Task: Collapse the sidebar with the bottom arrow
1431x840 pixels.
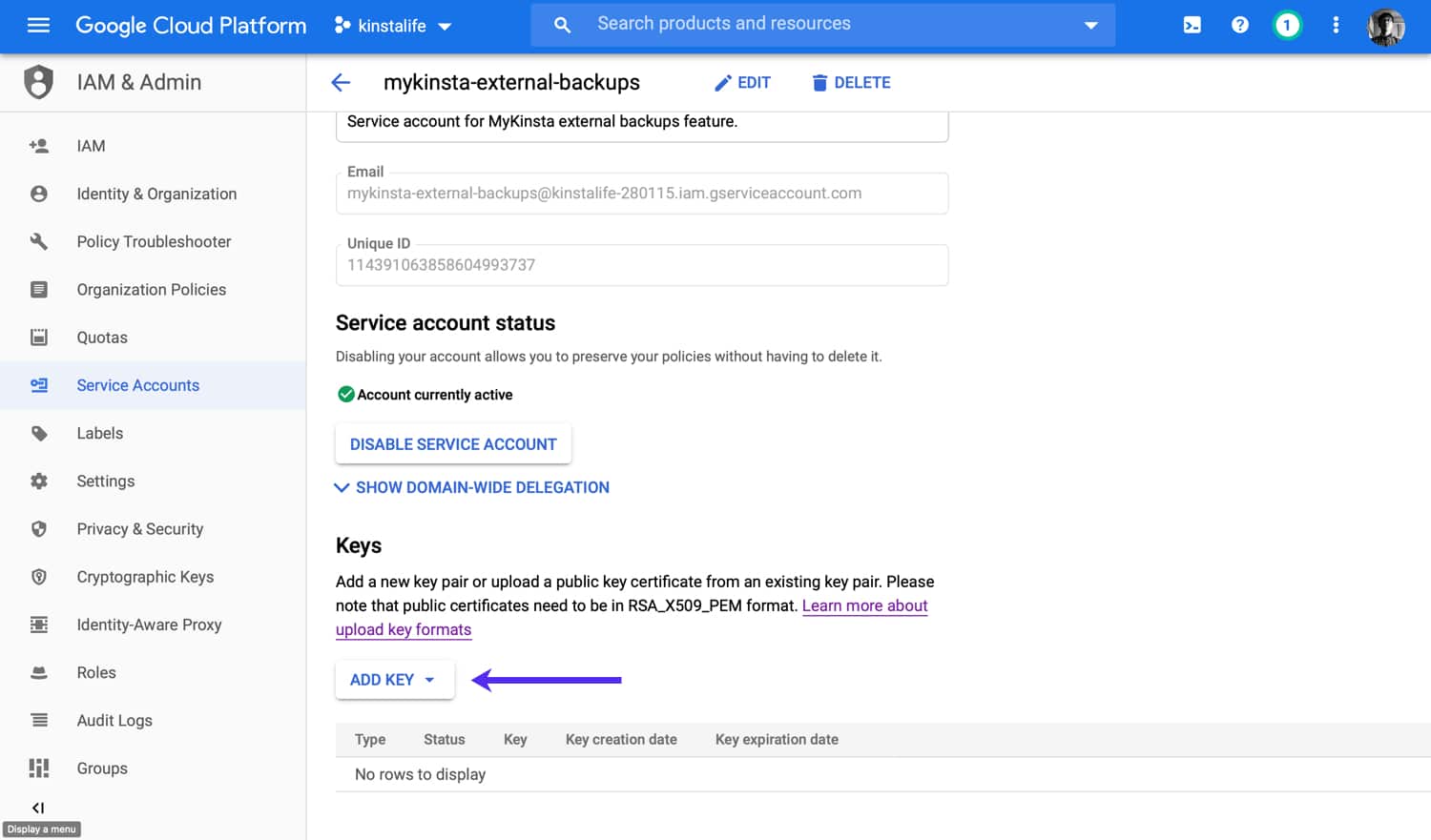Action: [x=39, y=807]
